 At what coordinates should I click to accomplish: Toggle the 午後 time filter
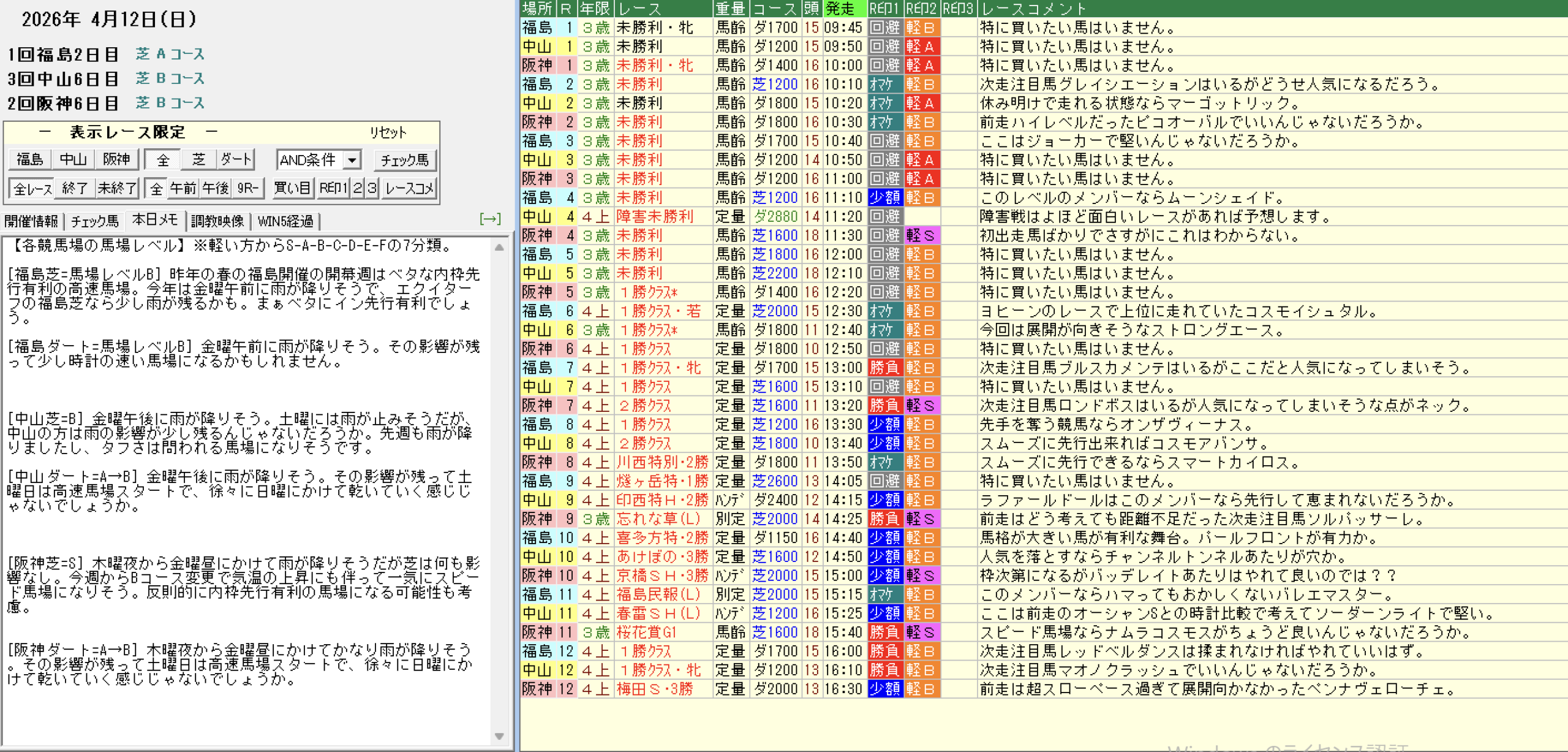(216, 188)
